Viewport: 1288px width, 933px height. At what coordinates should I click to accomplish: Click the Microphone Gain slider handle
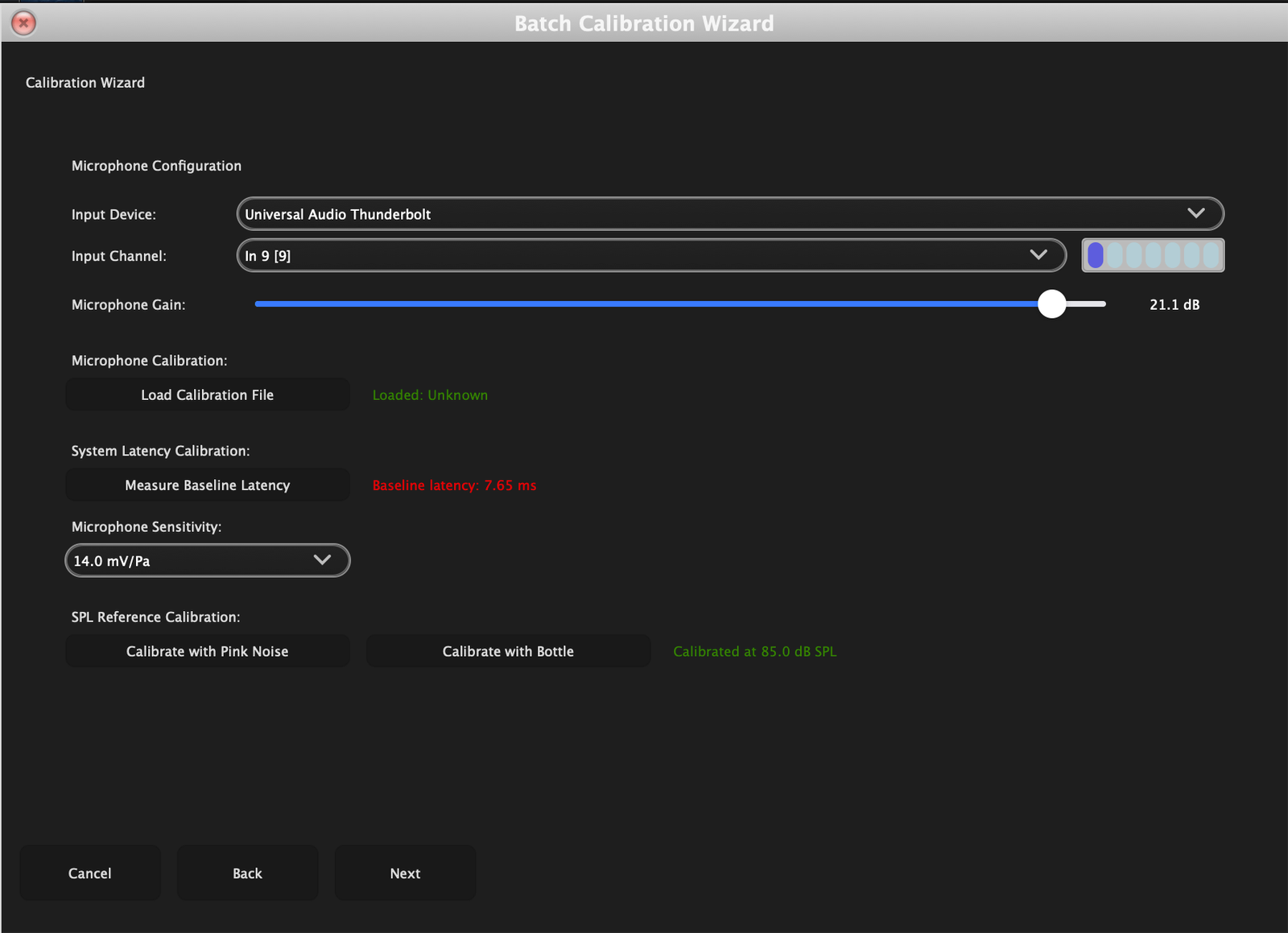pos(1051,304)
